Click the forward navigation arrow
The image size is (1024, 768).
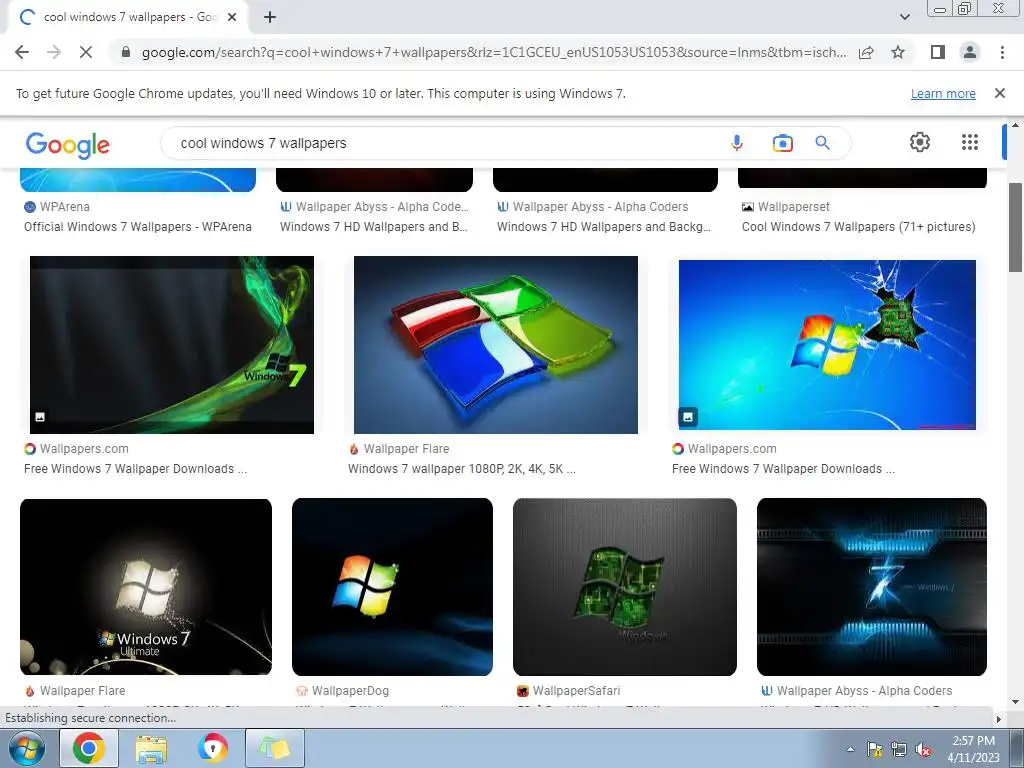54,52
